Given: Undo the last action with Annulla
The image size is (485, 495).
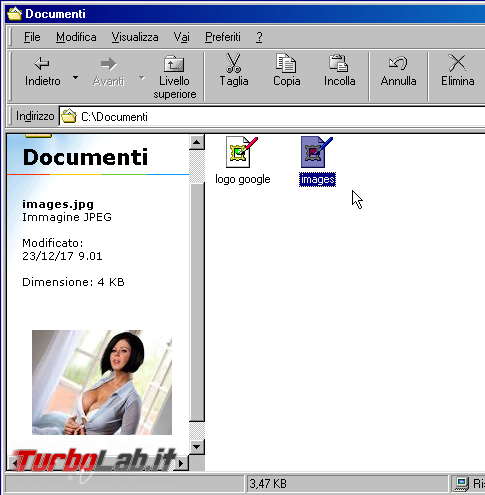Looking at the screenshot, I should (398, 70).
